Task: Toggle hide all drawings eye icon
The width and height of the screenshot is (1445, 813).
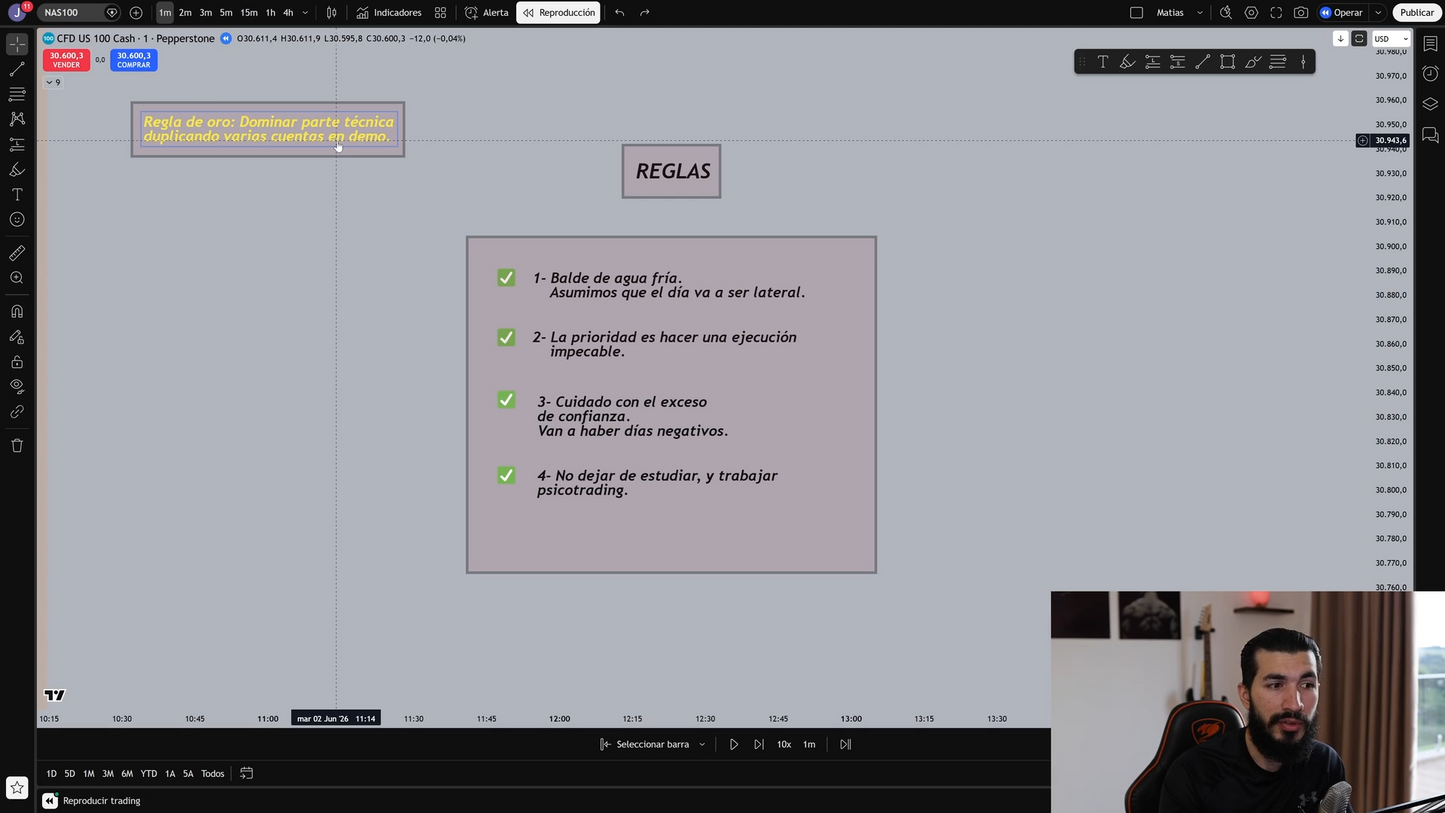Action: (17, 386)
